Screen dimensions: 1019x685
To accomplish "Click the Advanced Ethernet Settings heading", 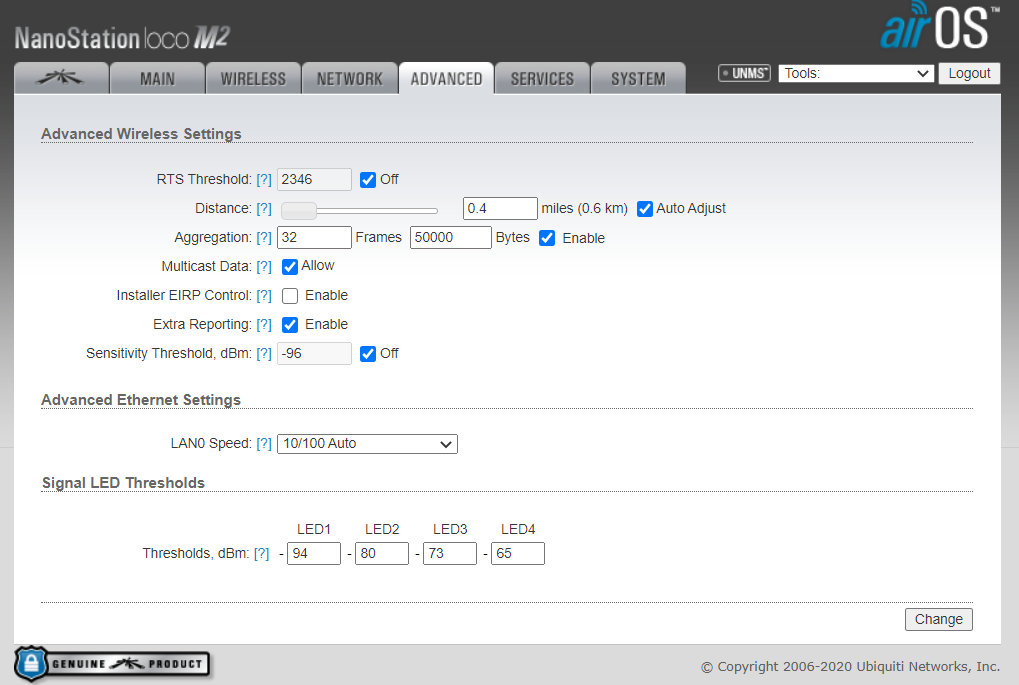I will [x=141, y=400].
